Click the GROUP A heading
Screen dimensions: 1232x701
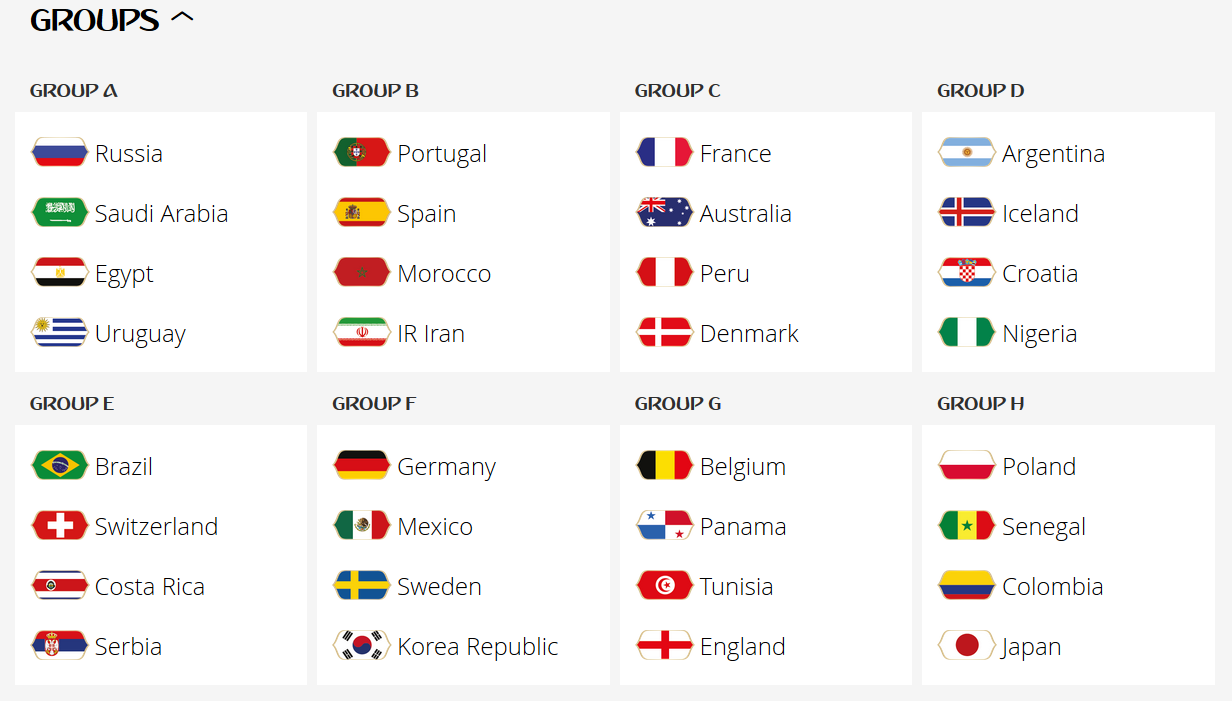coord(74,91)
